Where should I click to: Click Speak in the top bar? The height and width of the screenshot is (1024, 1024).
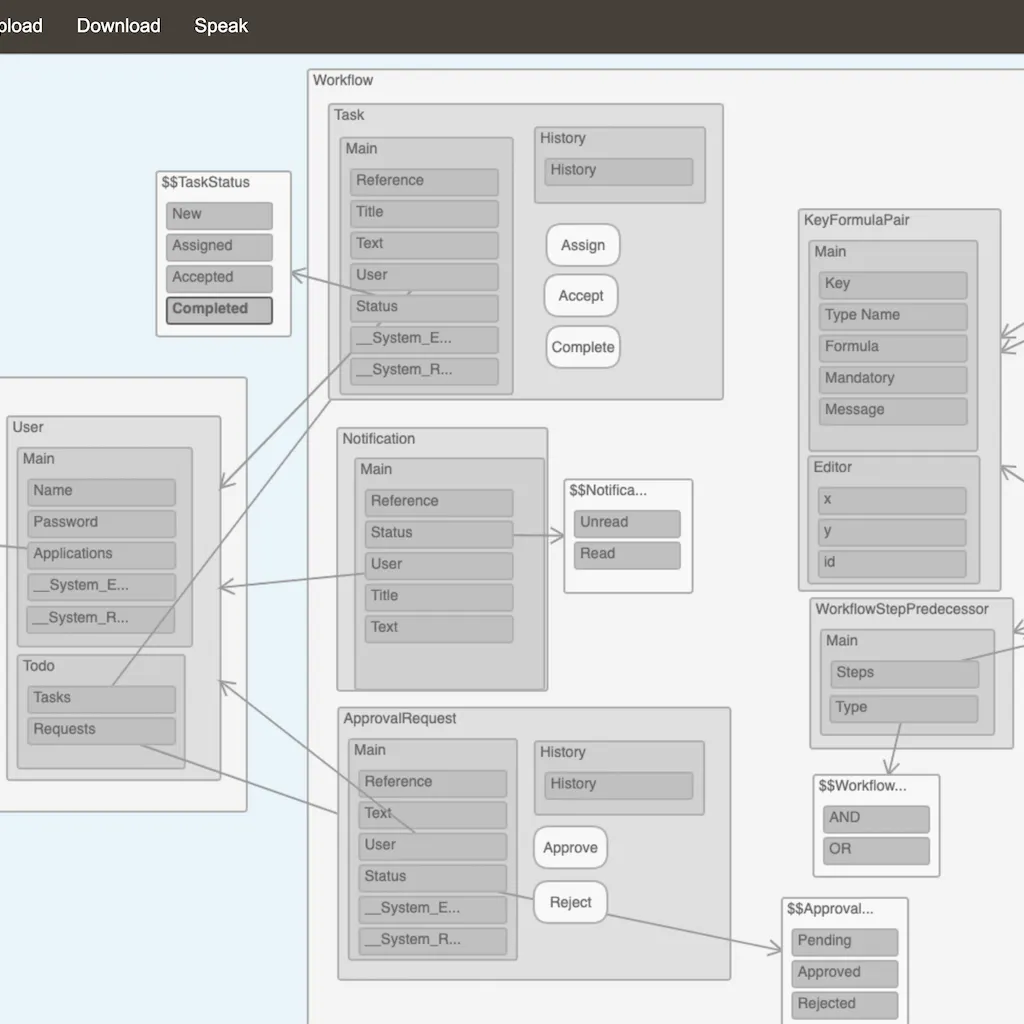221,26
